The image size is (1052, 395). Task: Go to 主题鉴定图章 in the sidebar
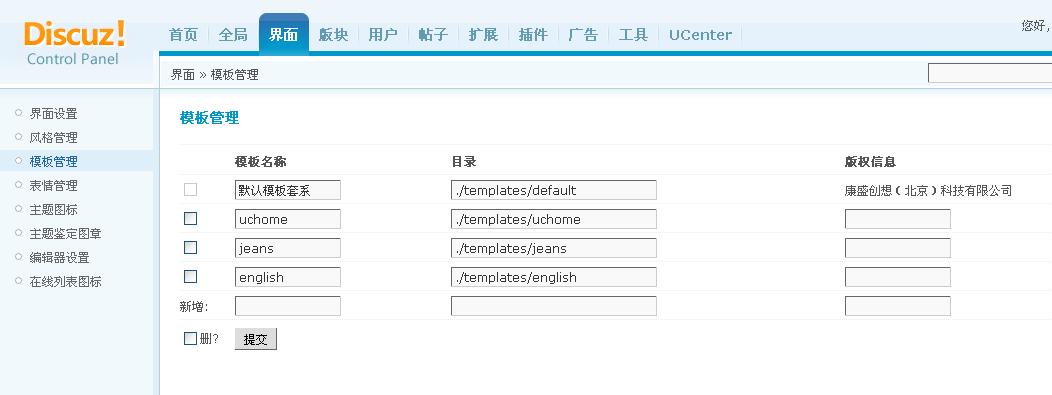pos(66,234)
